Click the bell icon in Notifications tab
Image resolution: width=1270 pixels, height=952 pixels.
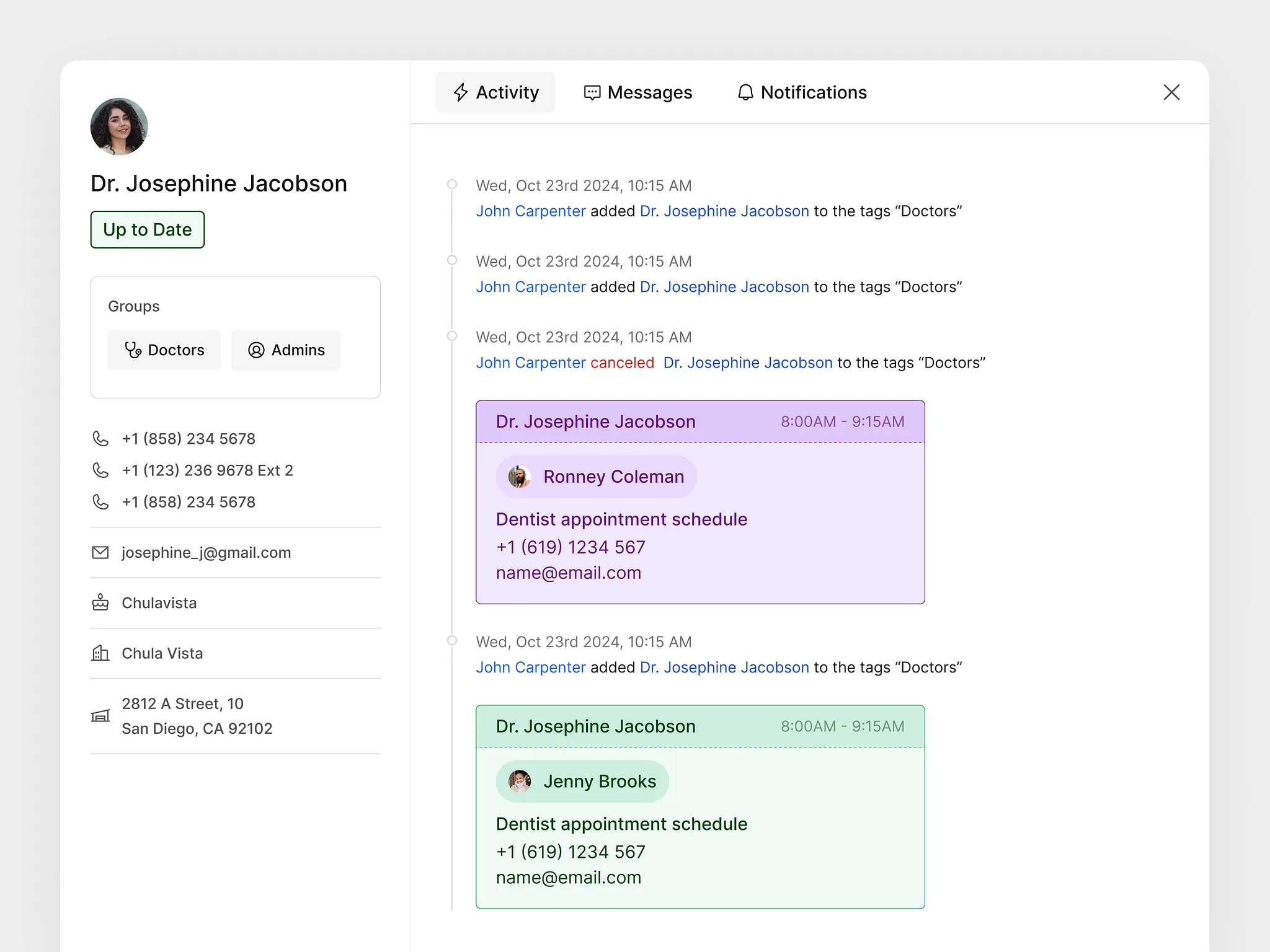(x=745, y=92)
